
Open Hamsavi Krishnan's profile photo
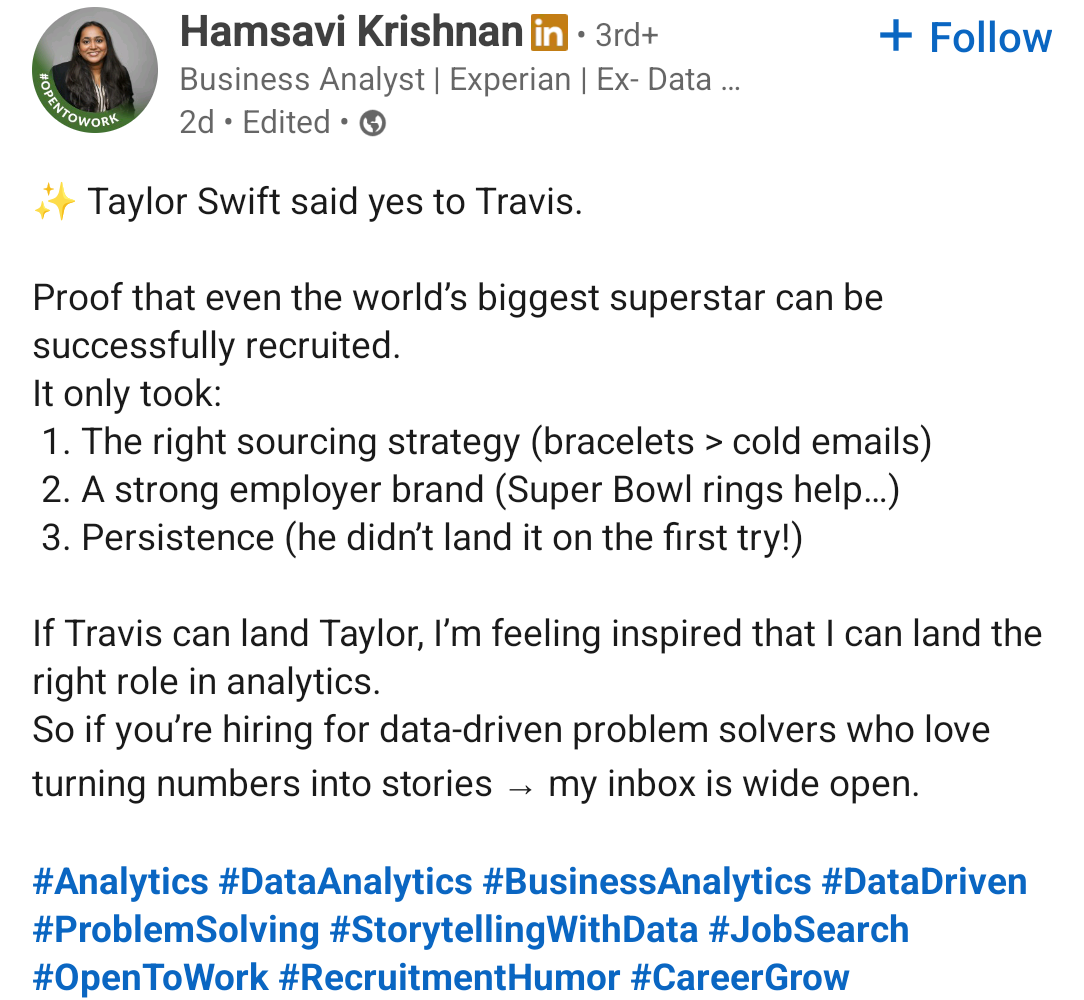pos(95,70)
